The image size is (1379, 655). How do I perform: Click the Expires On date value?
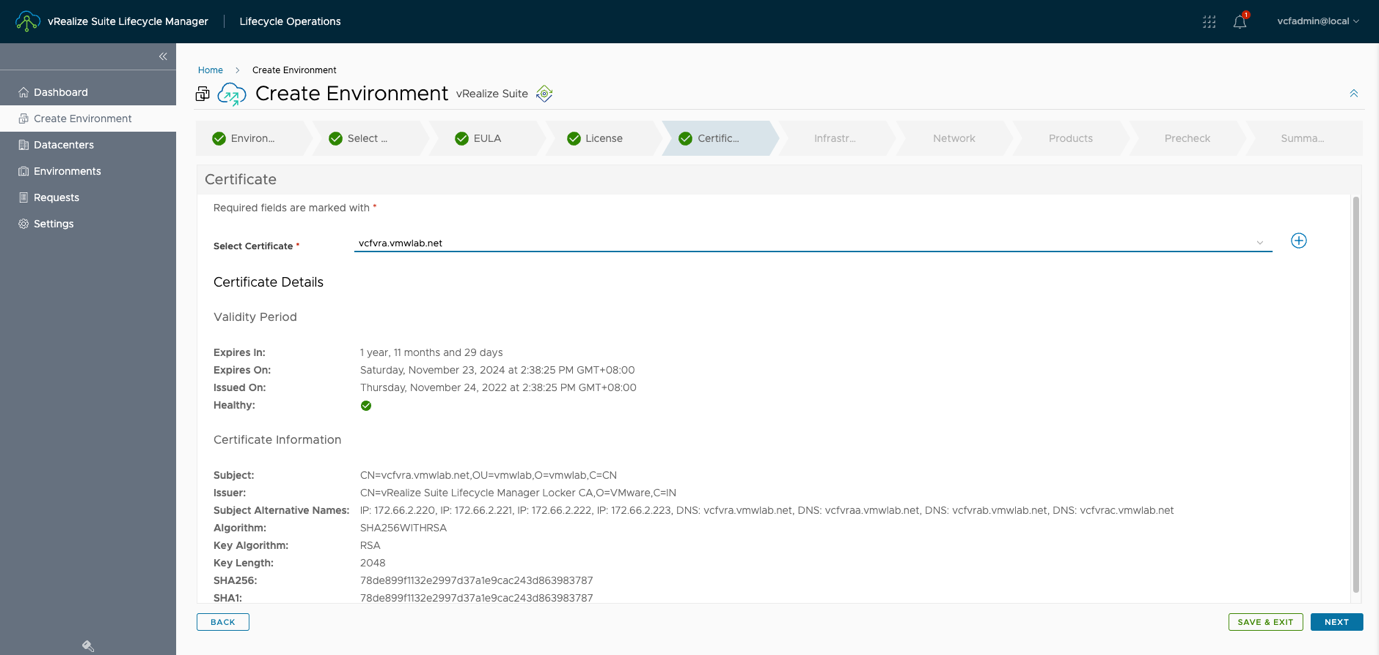[497, 370]
